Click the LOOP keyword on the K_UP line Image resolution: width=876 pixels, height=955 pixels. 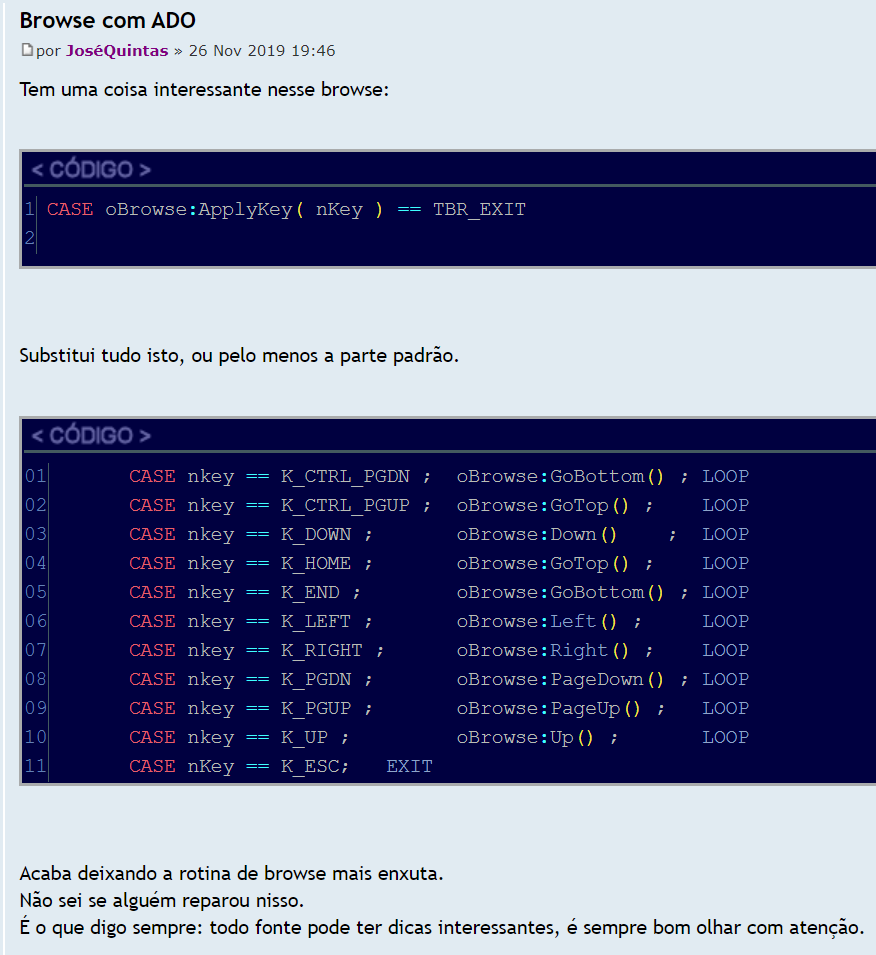pyautogui.click(x=725, y=737)
